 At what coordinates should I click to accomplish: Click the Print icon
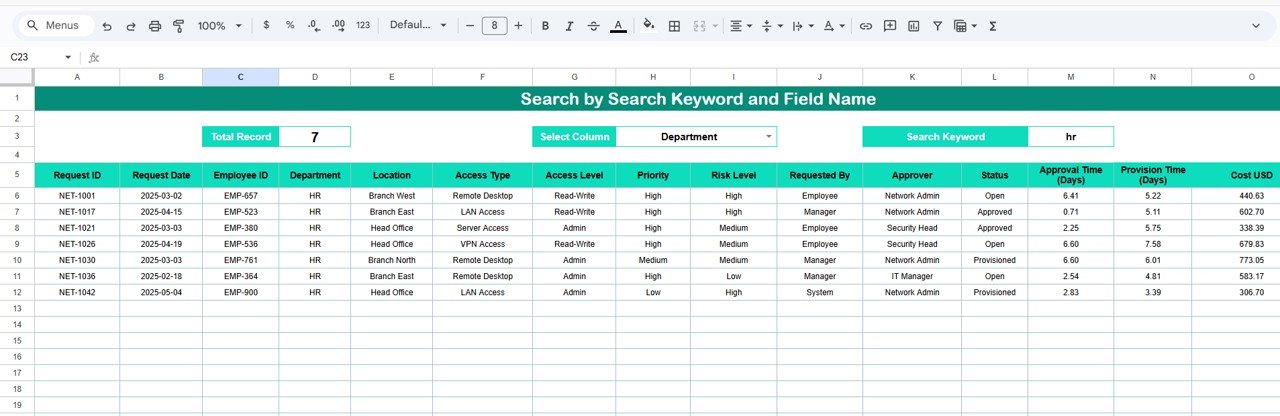155,26
